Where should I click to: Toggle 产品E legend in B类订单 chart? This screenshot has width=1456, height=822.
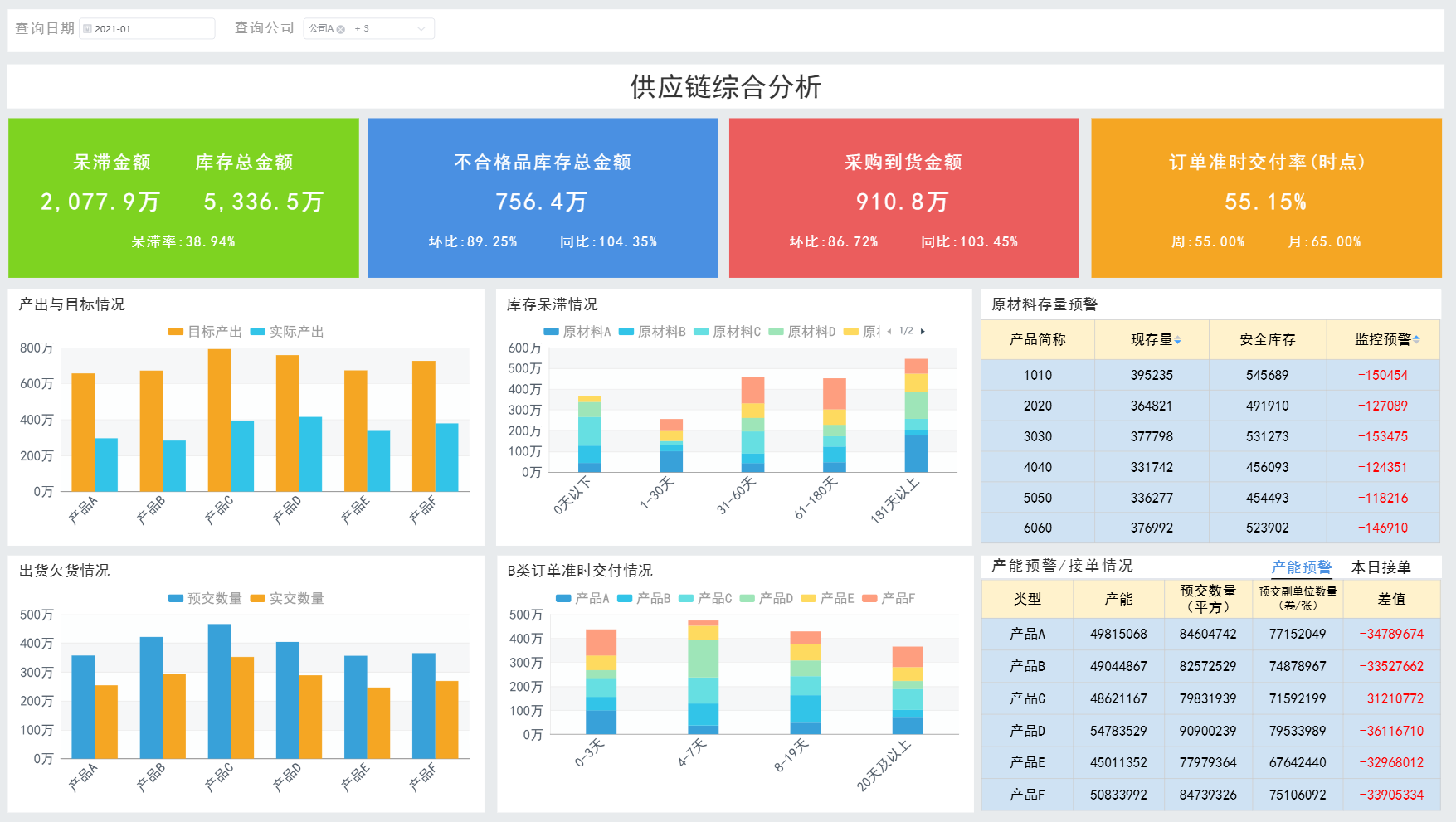pos(827,598)
